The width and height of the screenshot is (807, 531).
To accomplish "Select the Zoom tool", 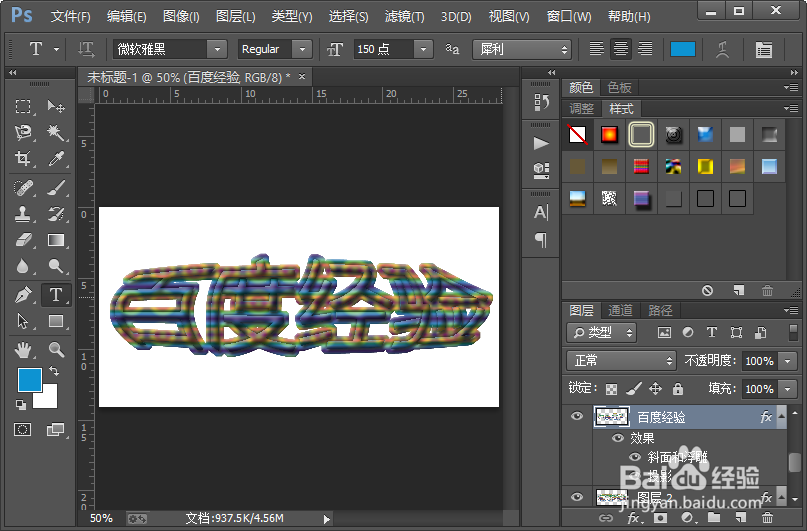I will click(56, 350).
